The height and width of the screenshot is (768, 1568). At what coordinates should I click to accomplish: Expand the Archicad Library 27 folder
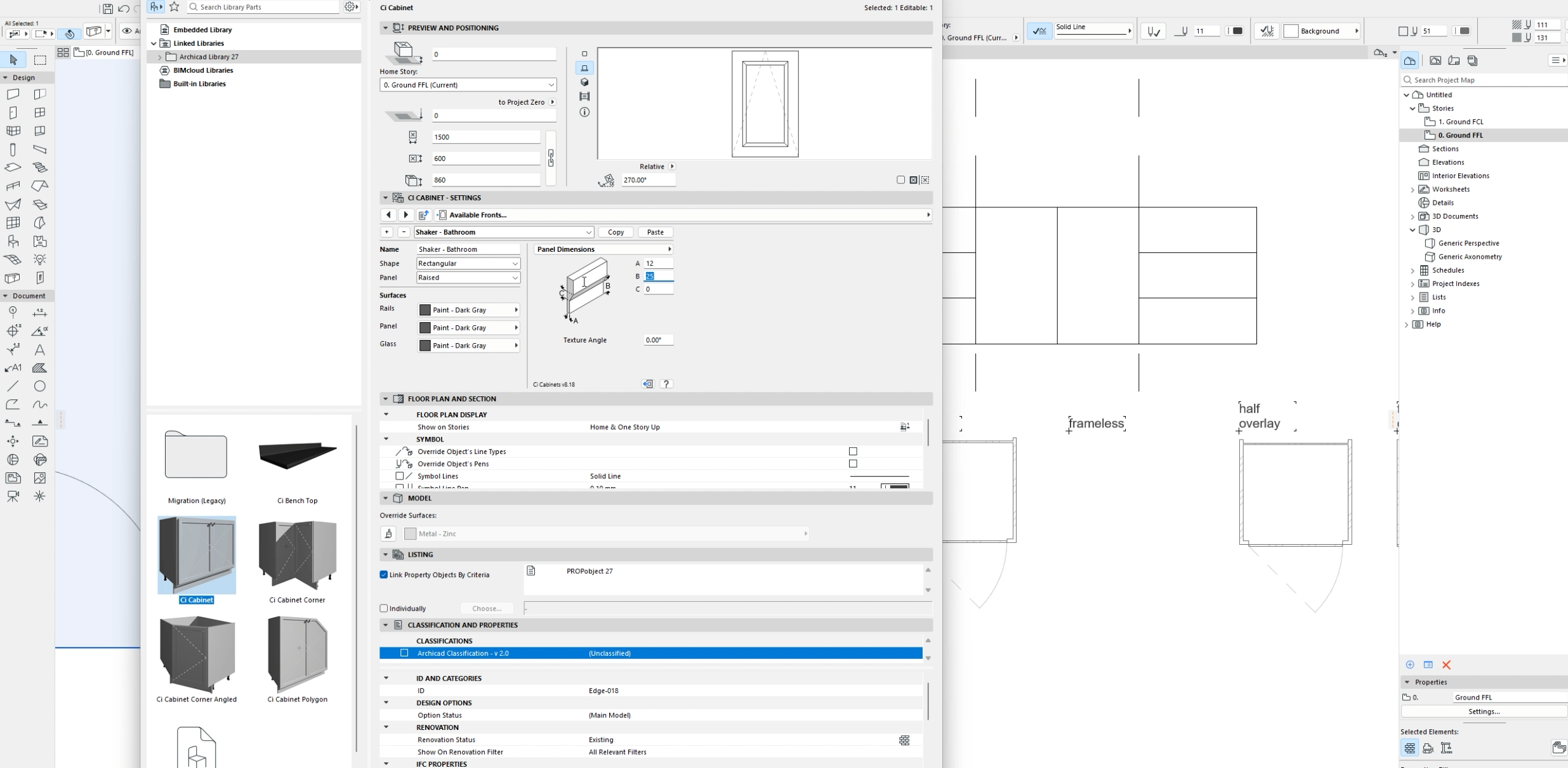tap(159, 57)
